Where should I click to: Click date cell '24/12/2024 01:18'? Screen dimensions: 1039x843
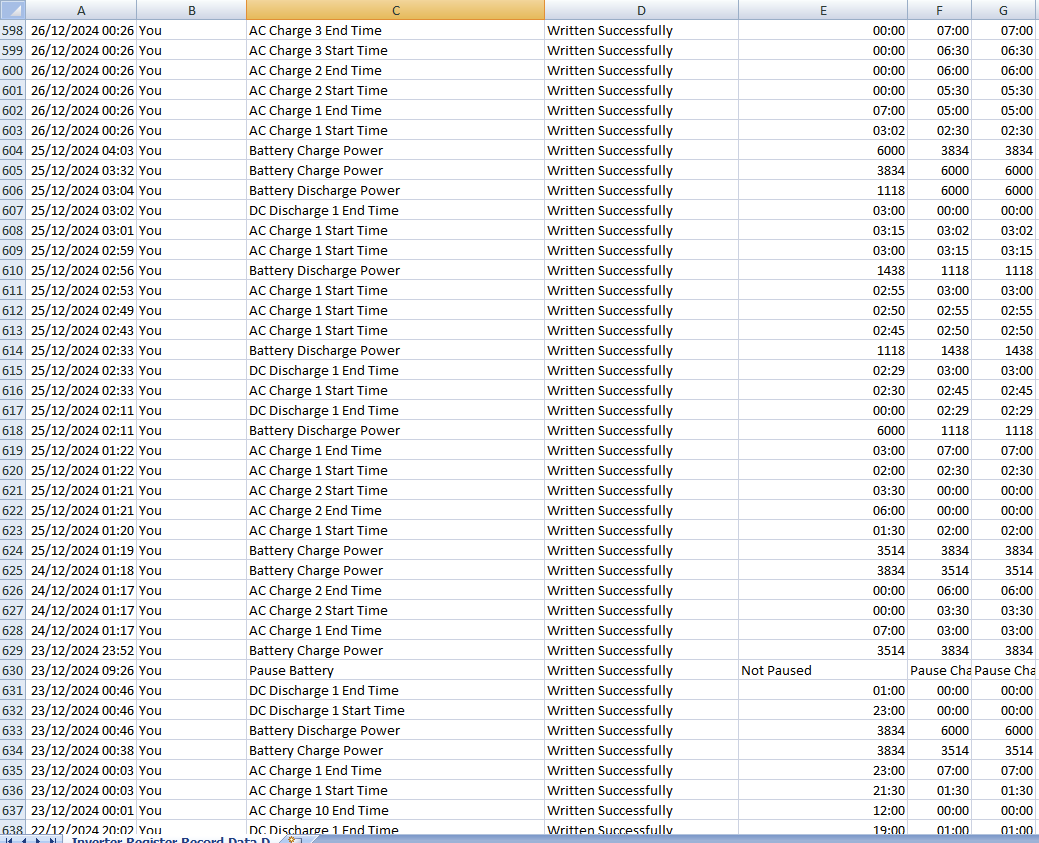click(x=82, y=571)
